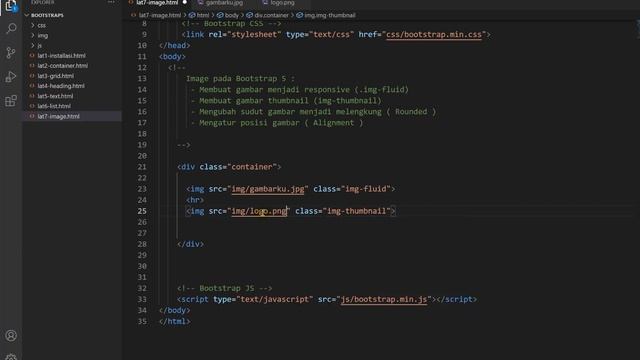Click "Membuat gambar menjadi responsive" comment line
The image size is (640, 360).
[x=300, y=90]
